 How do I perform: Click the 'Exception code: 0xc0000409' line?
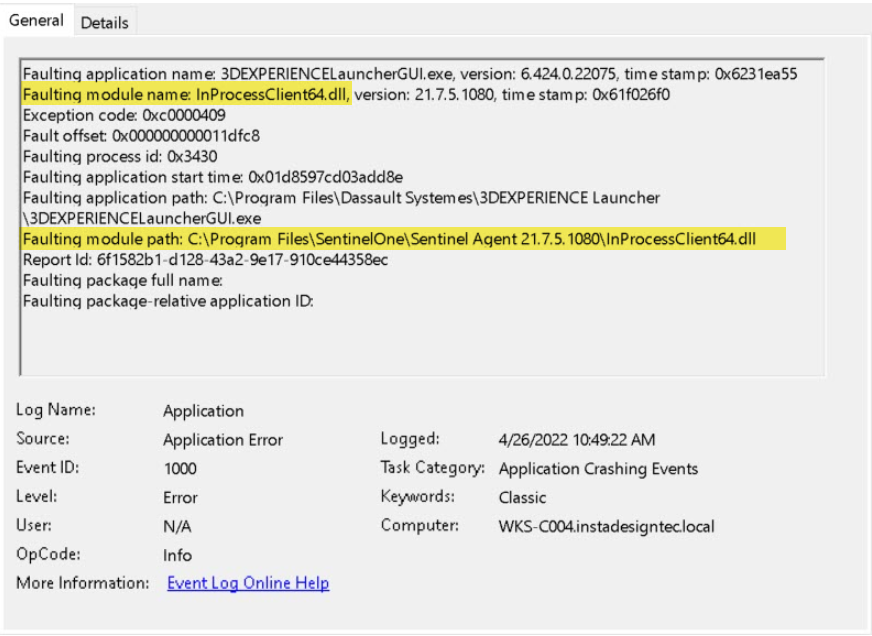tap(124, 115)
